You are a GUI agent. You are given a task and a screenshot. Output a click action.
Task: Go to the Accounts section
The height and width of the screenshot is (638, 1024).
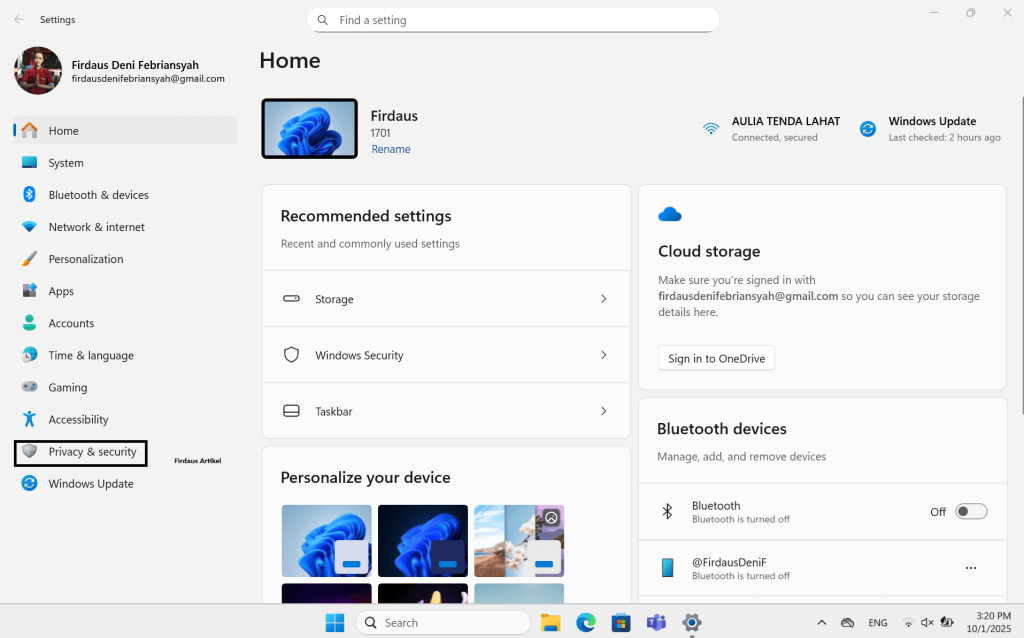(71, 323)
